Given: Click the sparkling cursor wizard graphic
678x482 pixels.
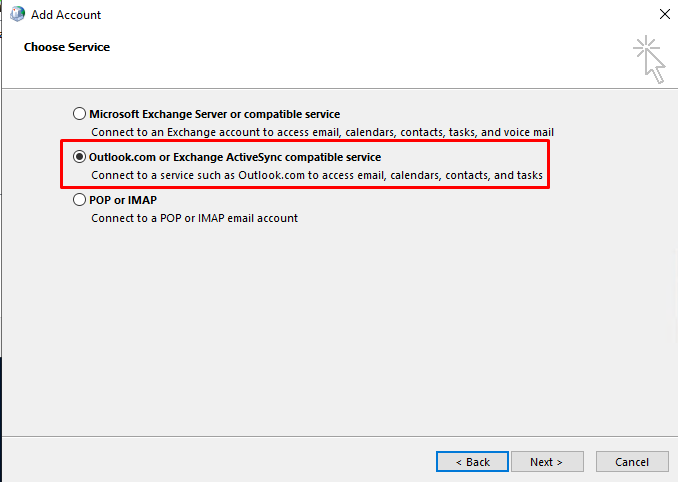Looking at the screenshot, I should [649, 59].
